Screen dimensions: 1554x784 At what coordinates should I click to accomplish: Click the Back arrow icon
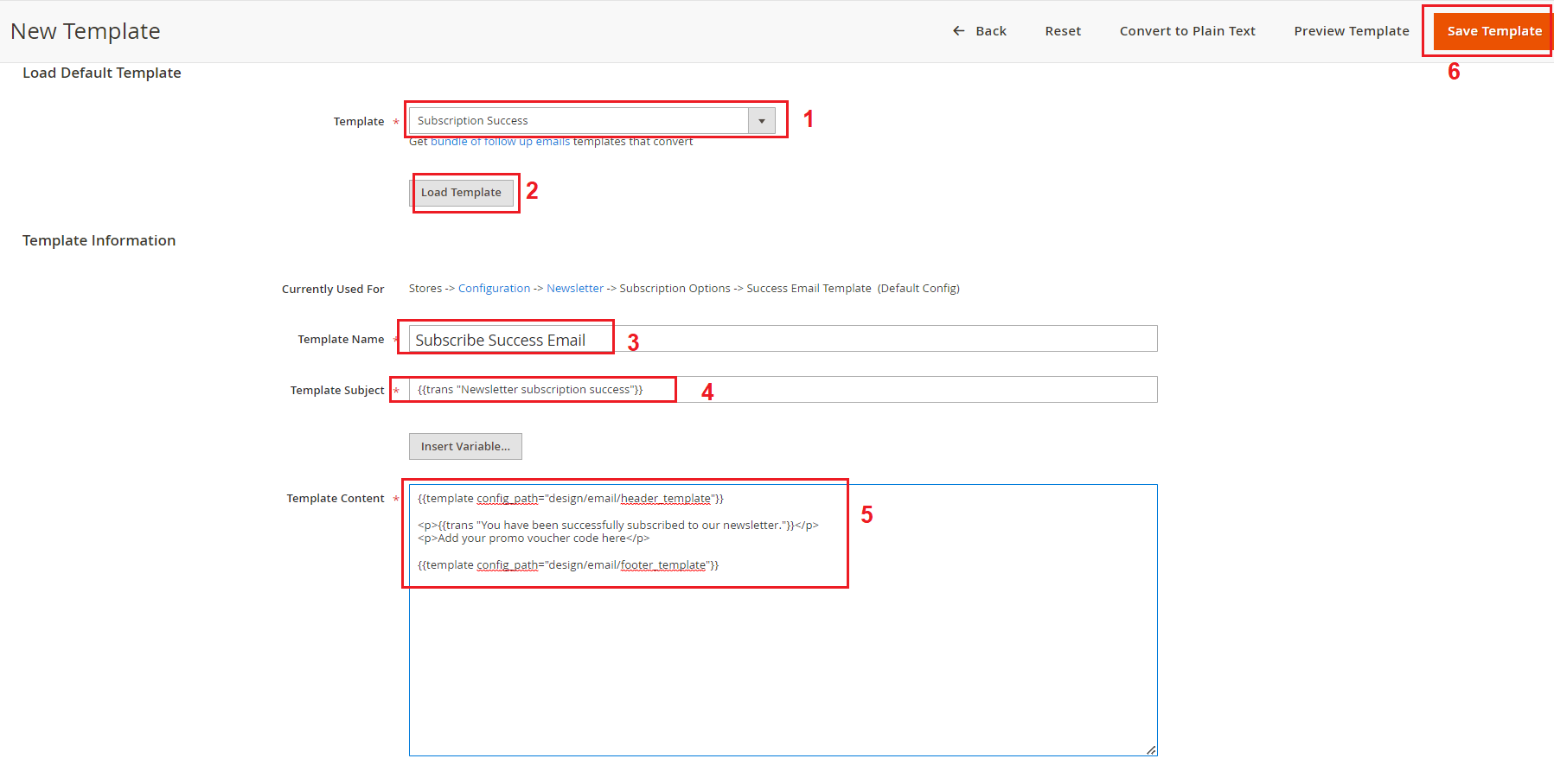[958, 31]
